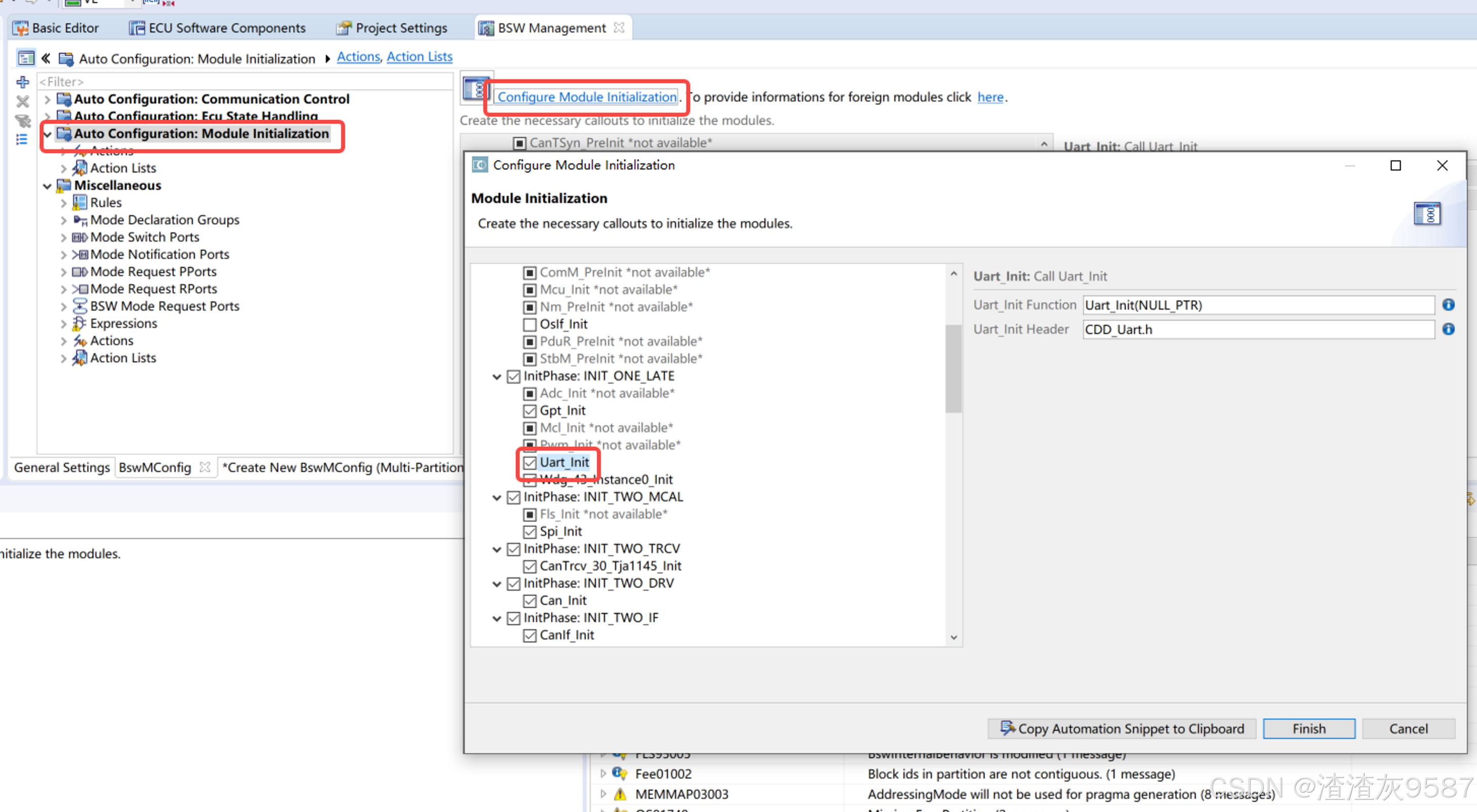Open the General Settings bottom tab
The image size is (1477, 812).
pos(62,467)
